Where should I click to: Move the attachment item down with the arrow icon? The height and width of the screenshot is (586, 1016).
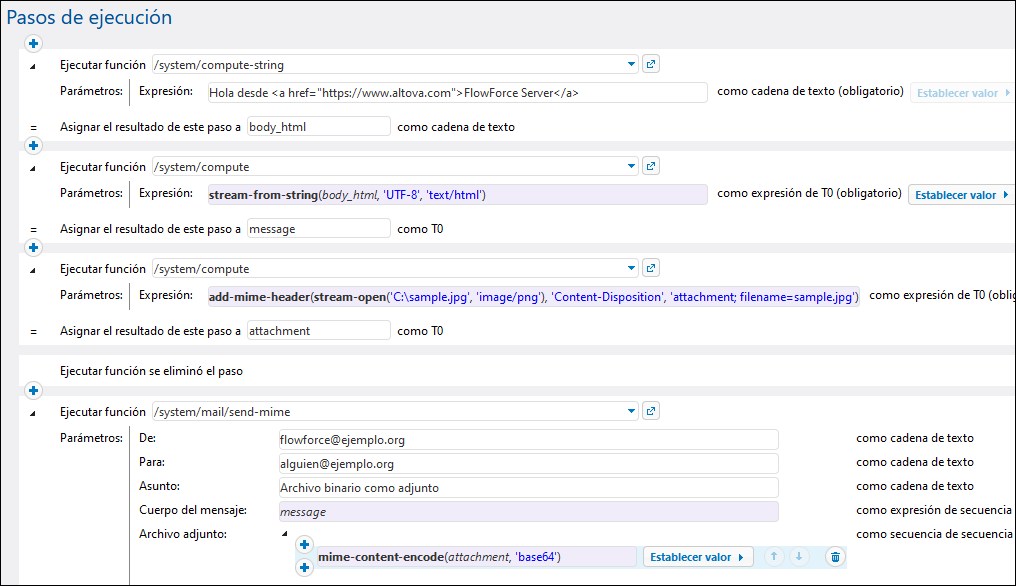click(x=798, y=557)
